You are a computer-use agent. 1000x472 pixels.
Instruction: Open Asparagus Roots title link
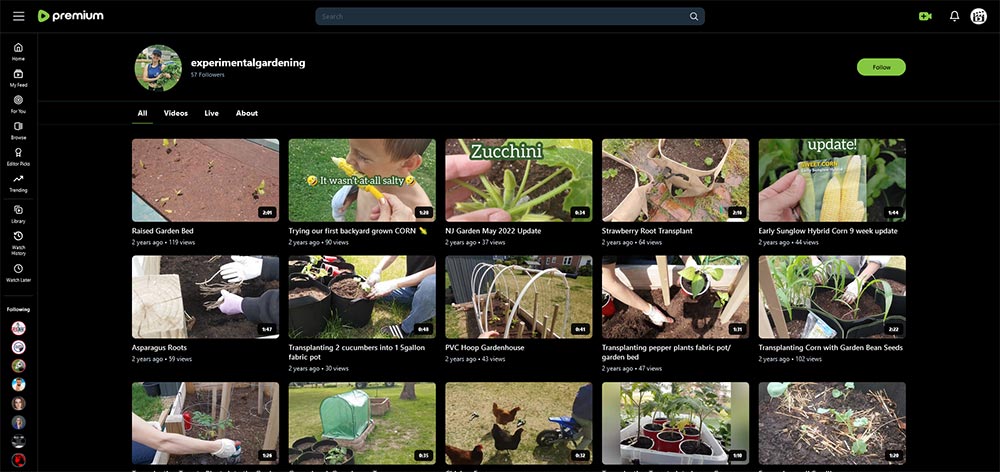(x=159, y=348)
